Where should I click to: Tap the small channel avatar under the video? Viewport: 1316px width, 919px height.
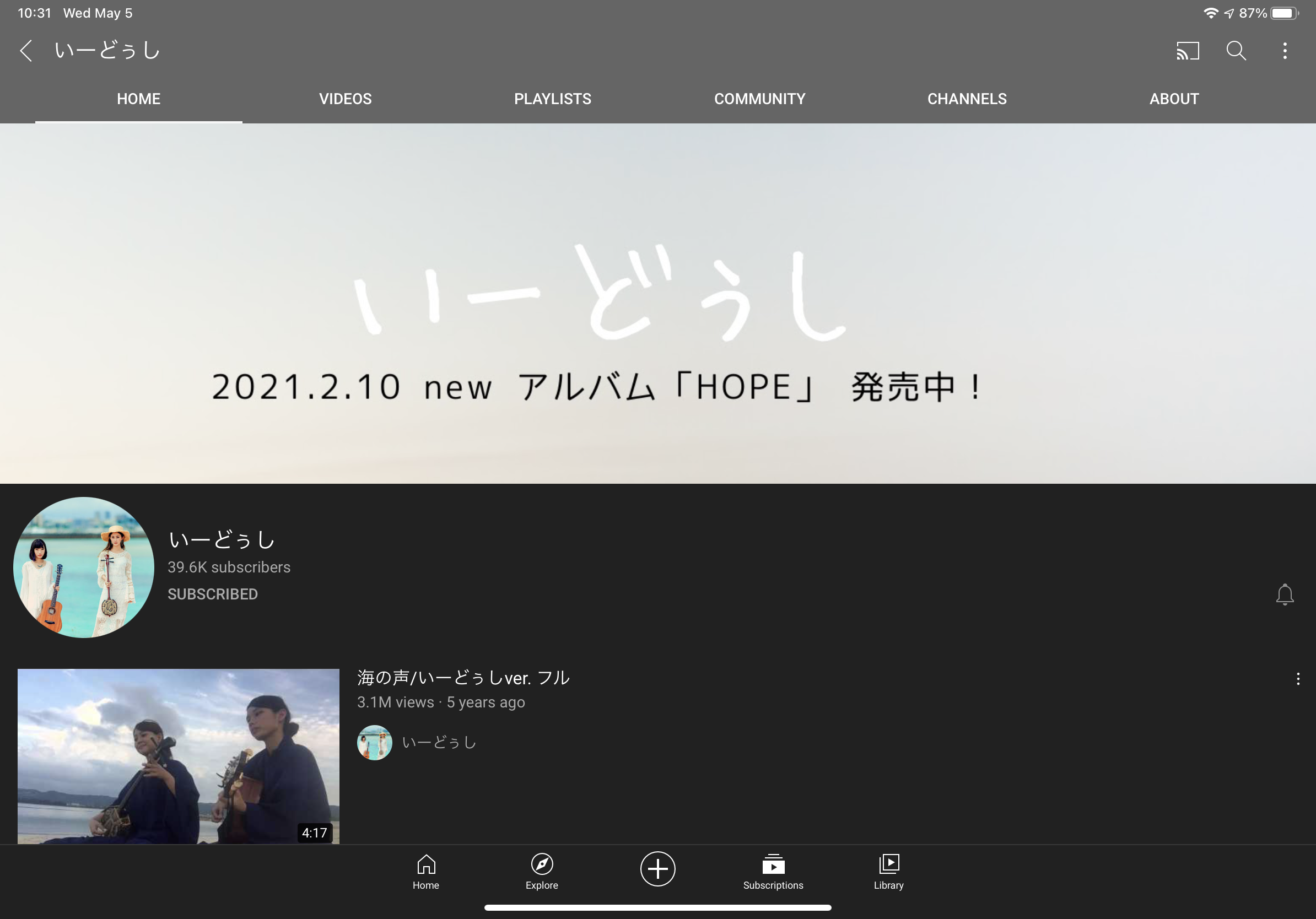tap(374, 743)
